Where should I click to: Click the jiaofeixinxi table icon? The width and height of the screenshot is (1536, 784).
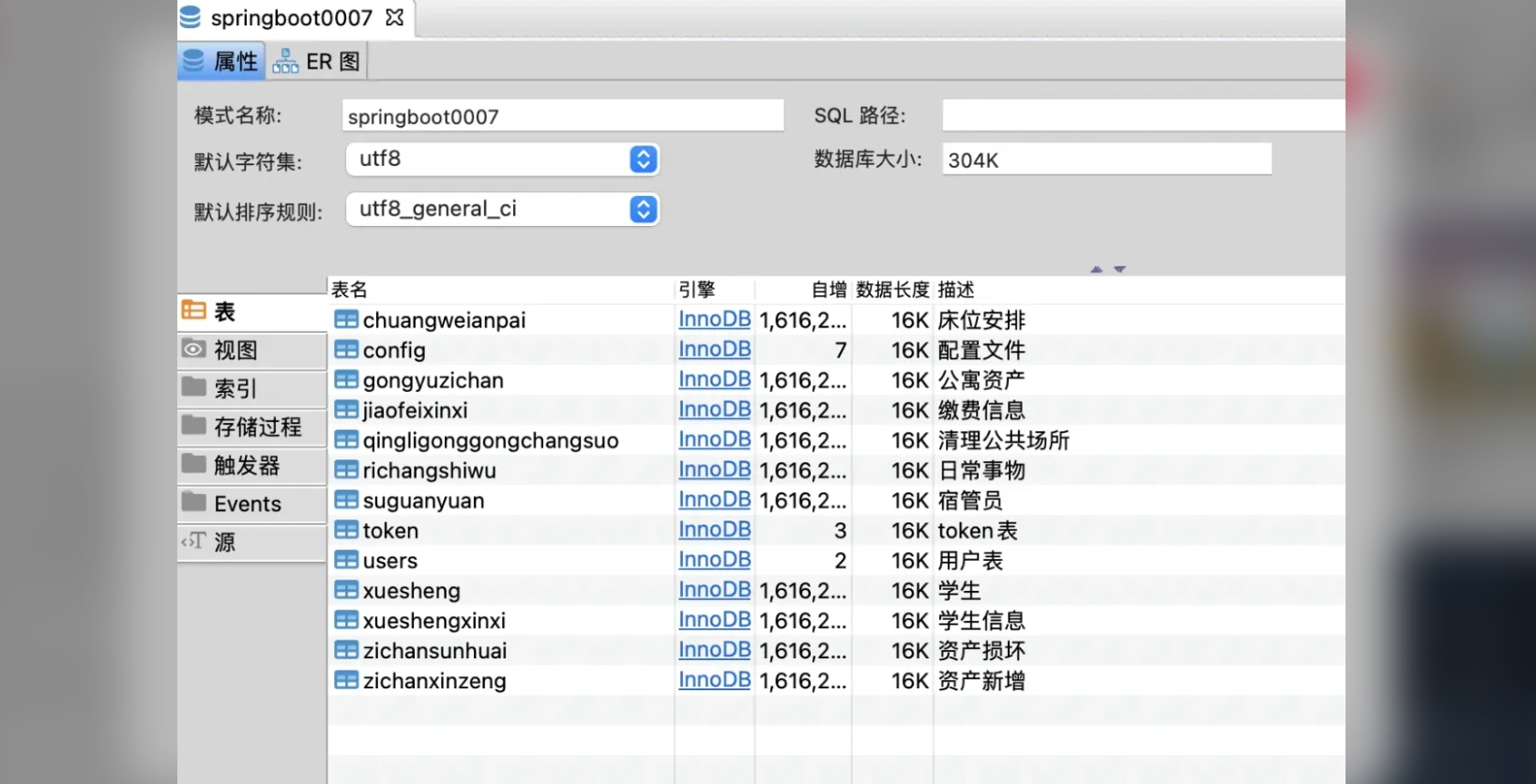click(346, 410)
